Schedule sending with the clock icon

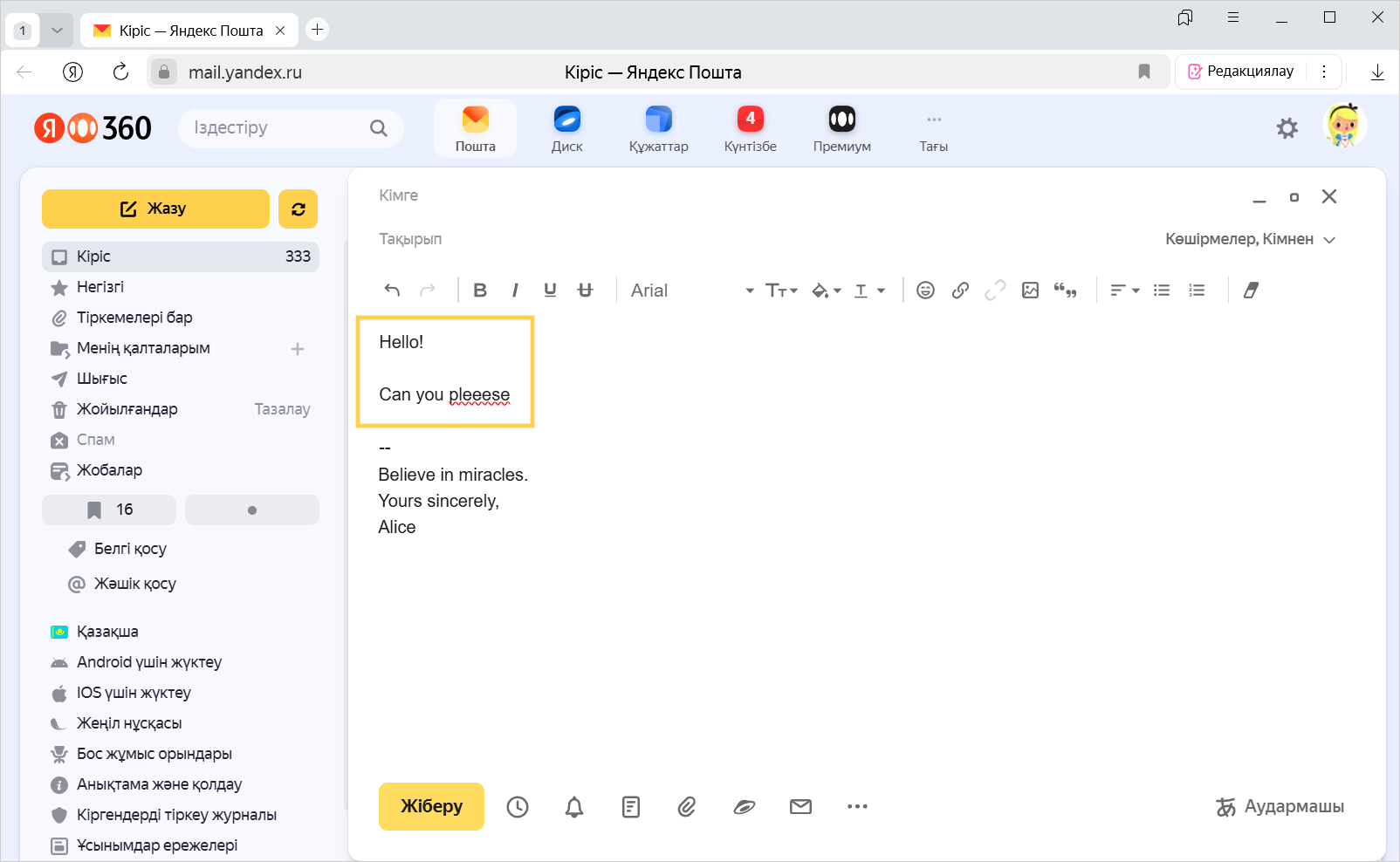click(518, 807)
